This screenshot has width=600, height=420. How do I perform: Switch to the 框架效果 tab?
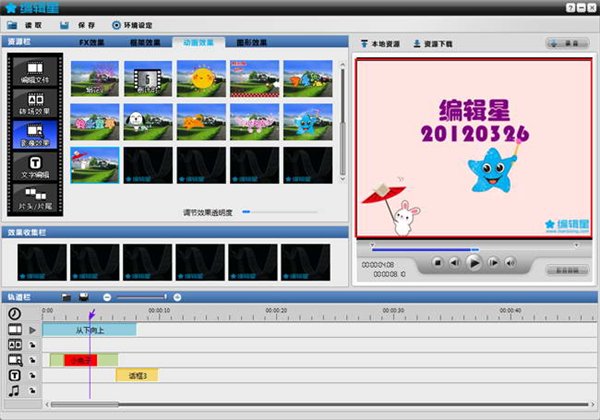point(145,42)
